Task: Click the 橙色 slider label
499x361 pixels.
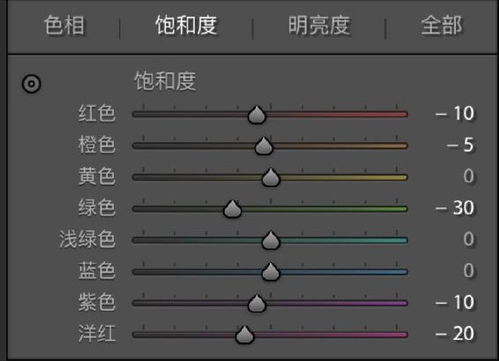Action: [97, 145]
